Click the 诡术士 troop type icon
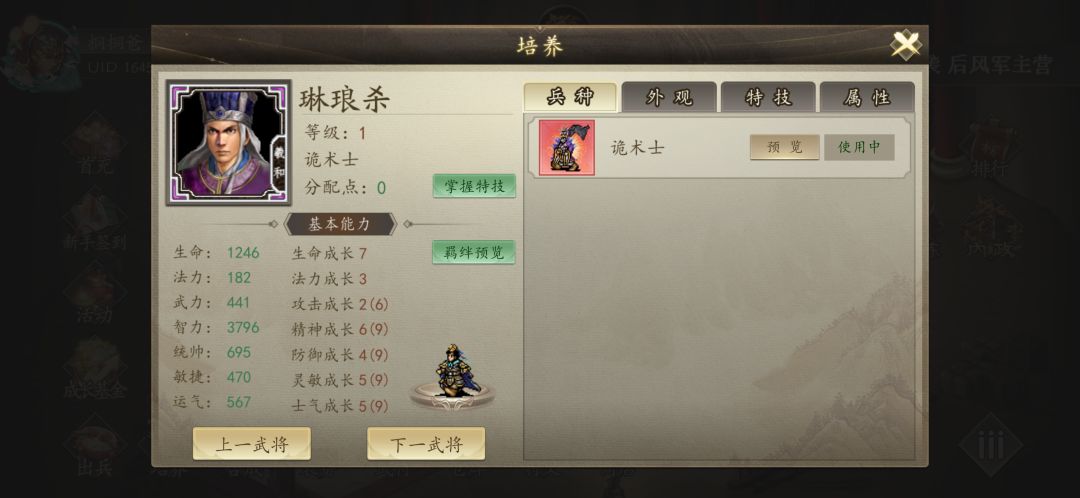1080x498 pixels. tap(566, 147)
